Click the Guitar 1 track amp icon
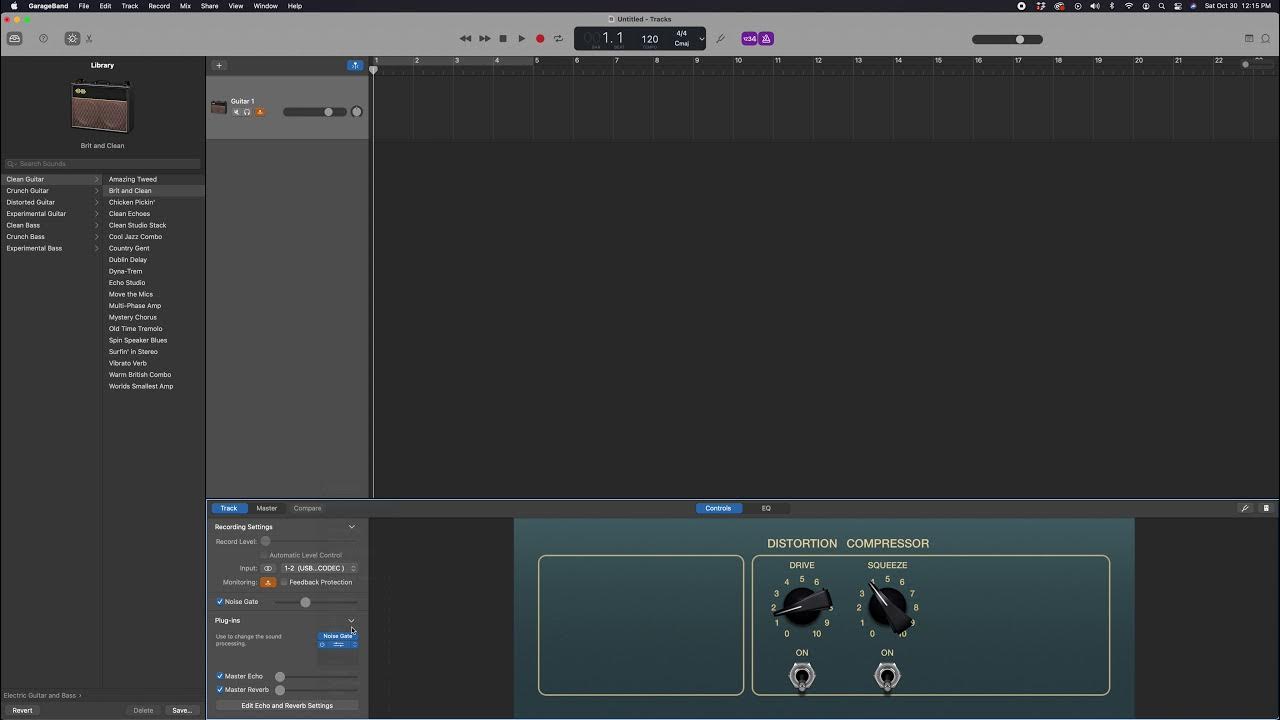 [219, 107]
